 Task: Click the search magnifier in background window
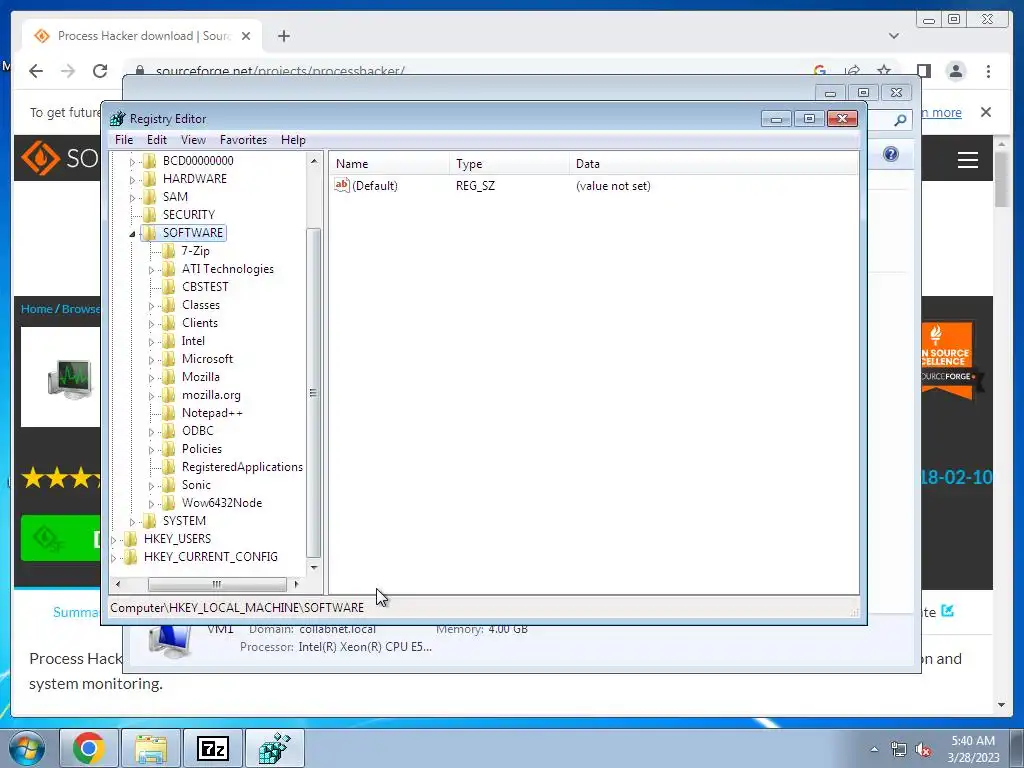click(900, 120)
